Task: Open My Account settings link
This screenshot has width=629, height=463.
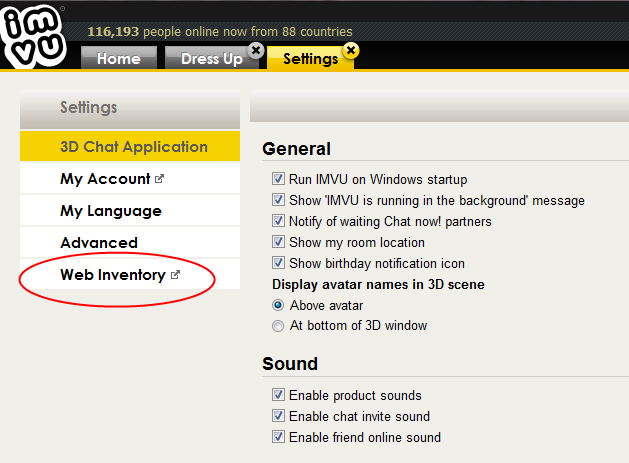Action: [130, 179]
